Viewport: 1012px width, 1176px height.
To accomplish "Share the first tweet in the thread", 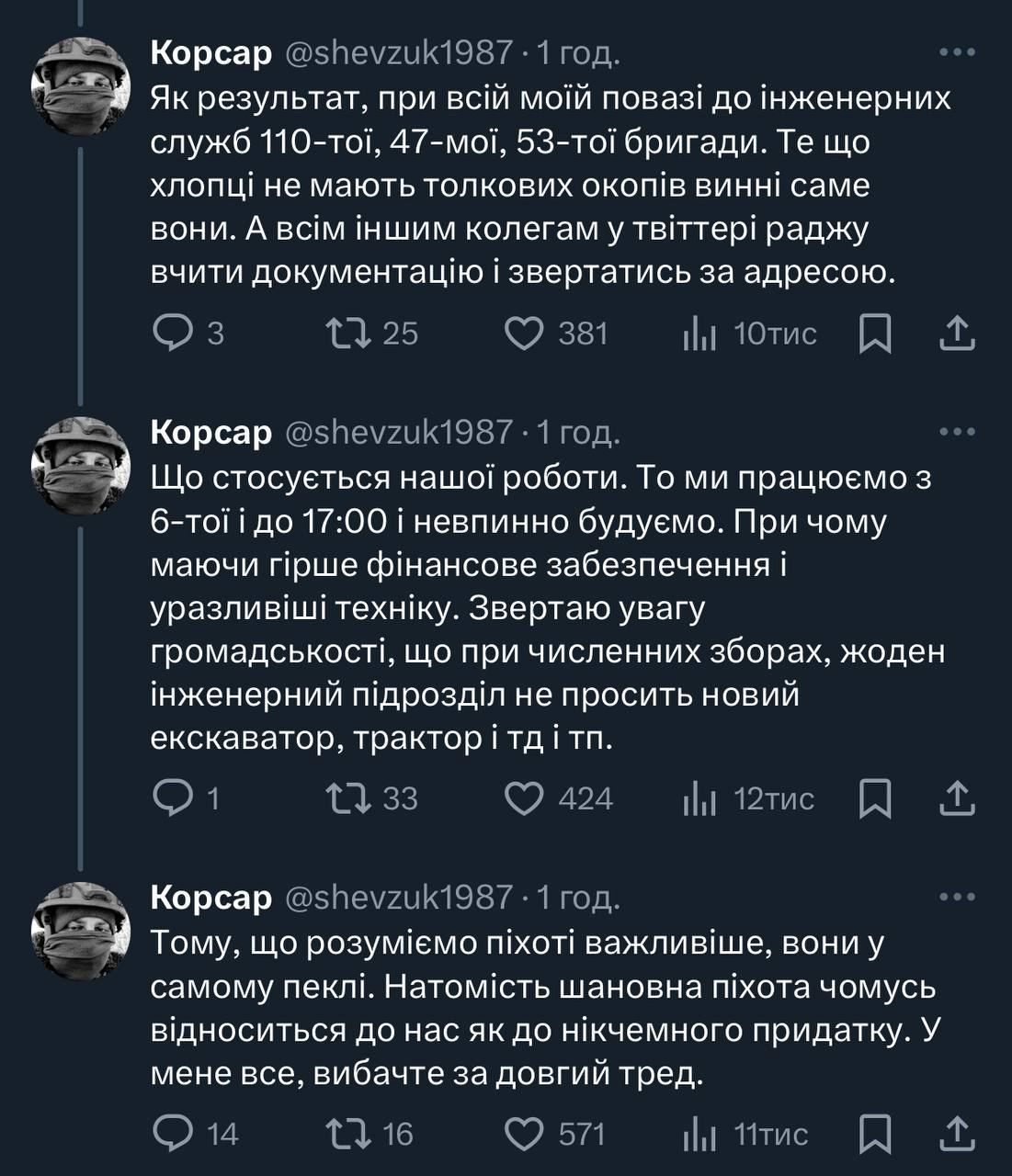I will tap(957, 334).
